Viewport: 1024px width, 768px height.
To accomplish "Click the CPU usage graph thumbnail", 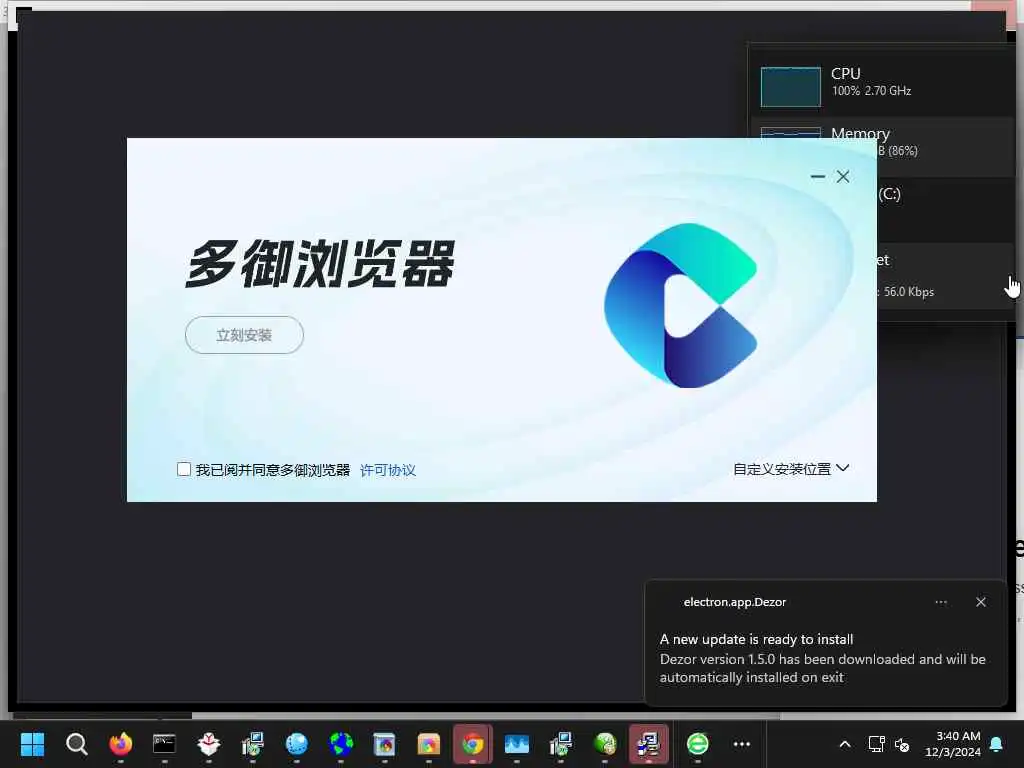I will click(x=790, y=86).
